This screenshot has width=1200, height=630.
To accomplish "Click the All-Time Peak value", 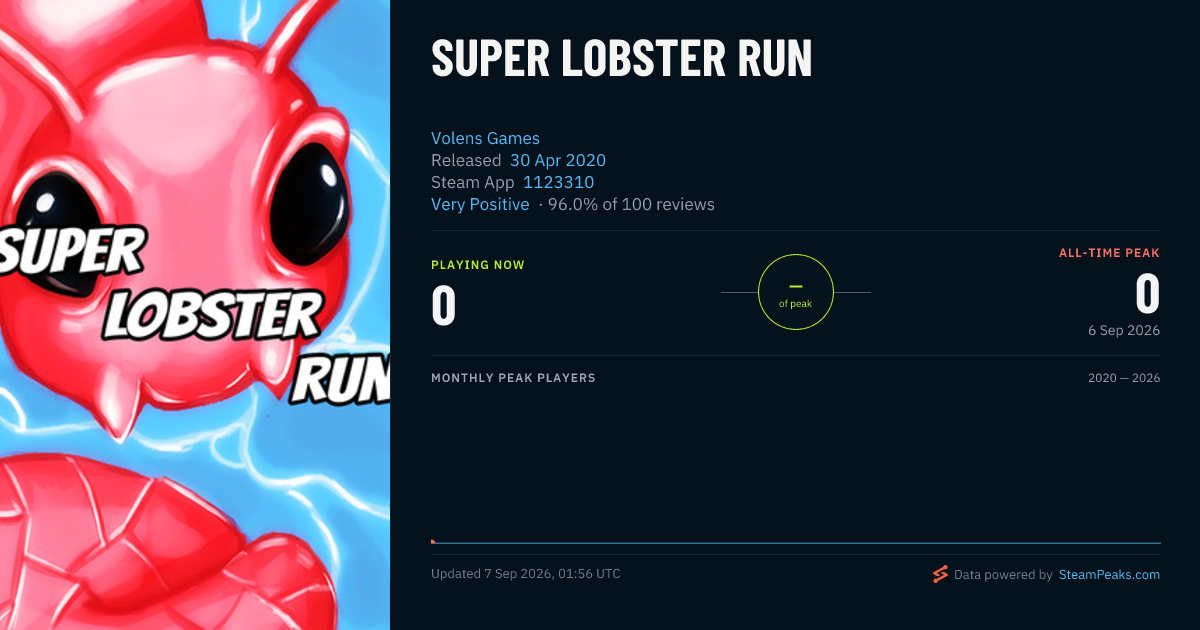I will [x=1148, y=295].
